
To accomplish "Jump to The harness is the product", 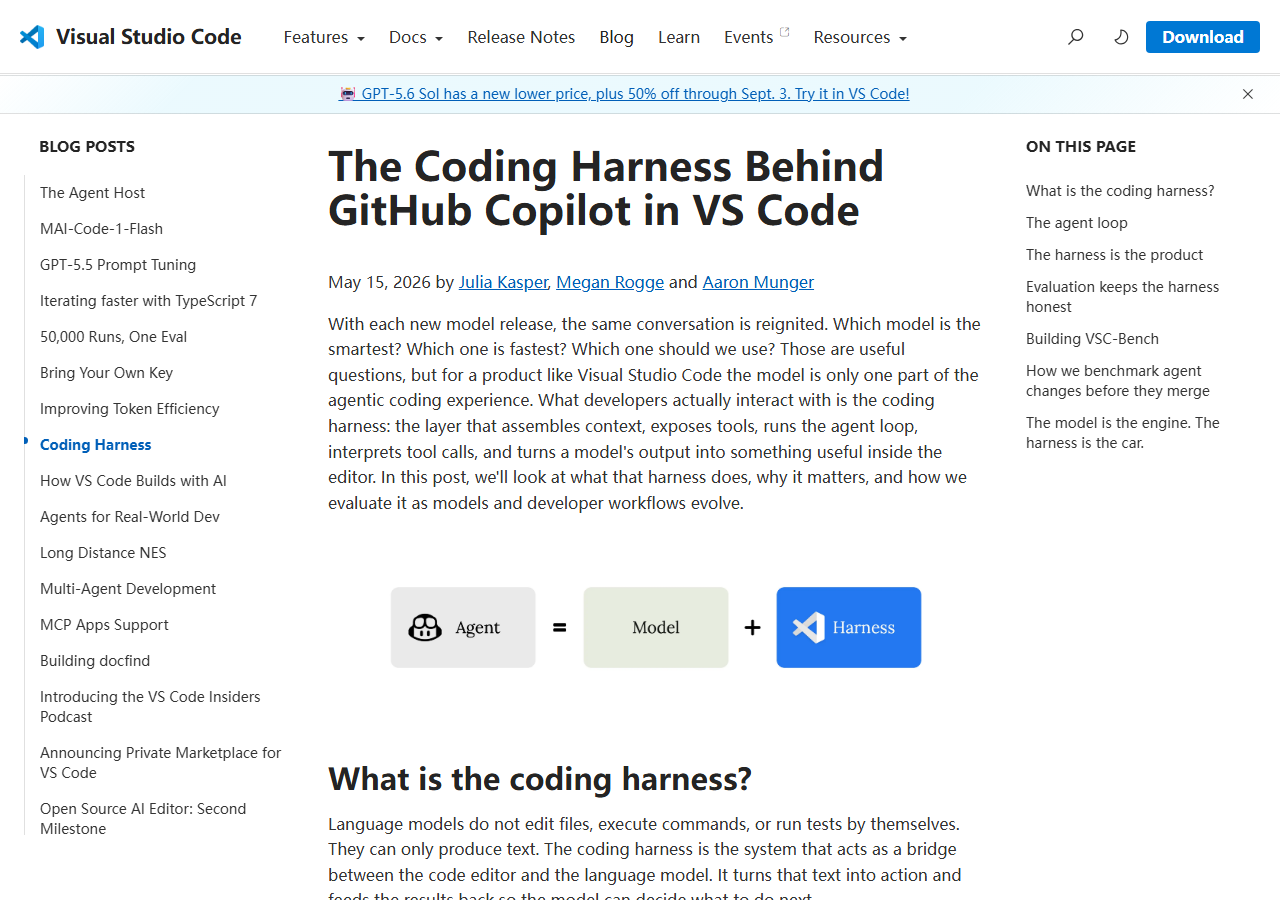I will click(1114, 255).
